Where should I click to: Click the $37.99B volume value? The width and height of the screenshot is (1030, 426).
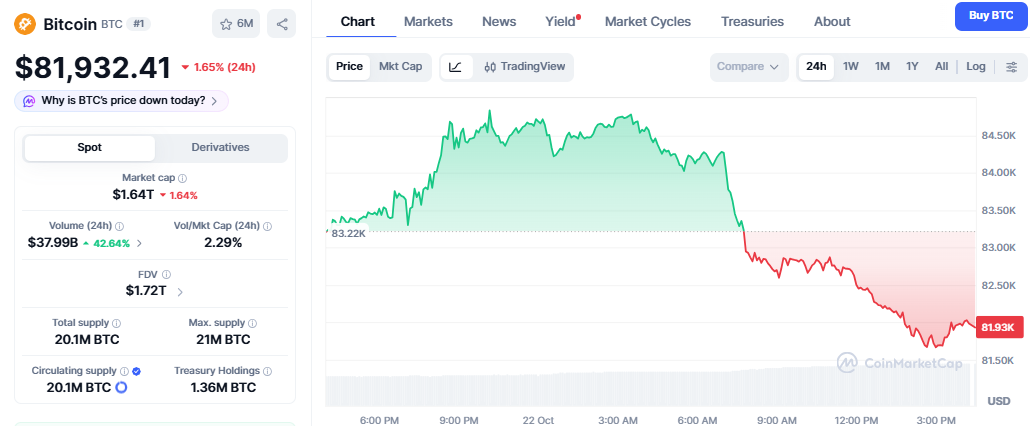pos(53,243)
